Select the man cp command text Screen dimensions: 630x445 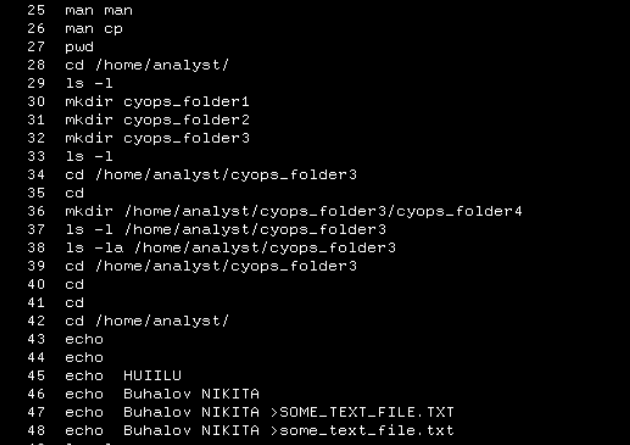click(x=94, y=29)
